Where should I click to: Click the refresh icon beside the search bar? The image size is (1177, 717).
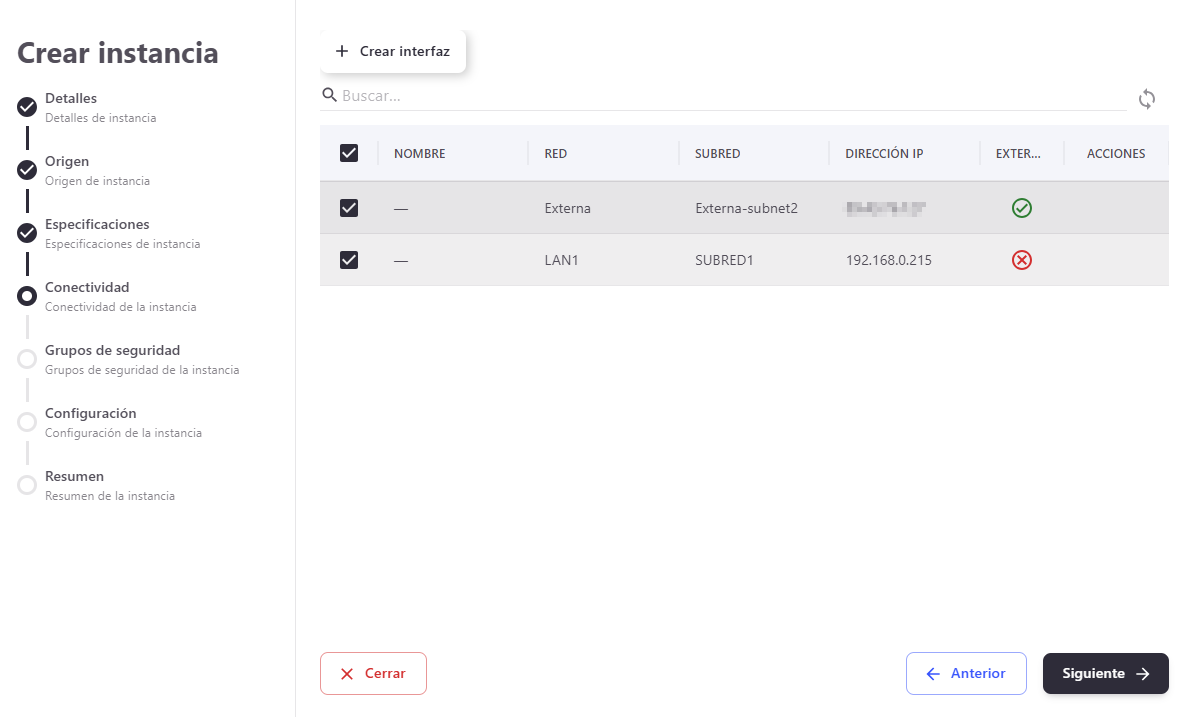click(x=1147, y=99)
